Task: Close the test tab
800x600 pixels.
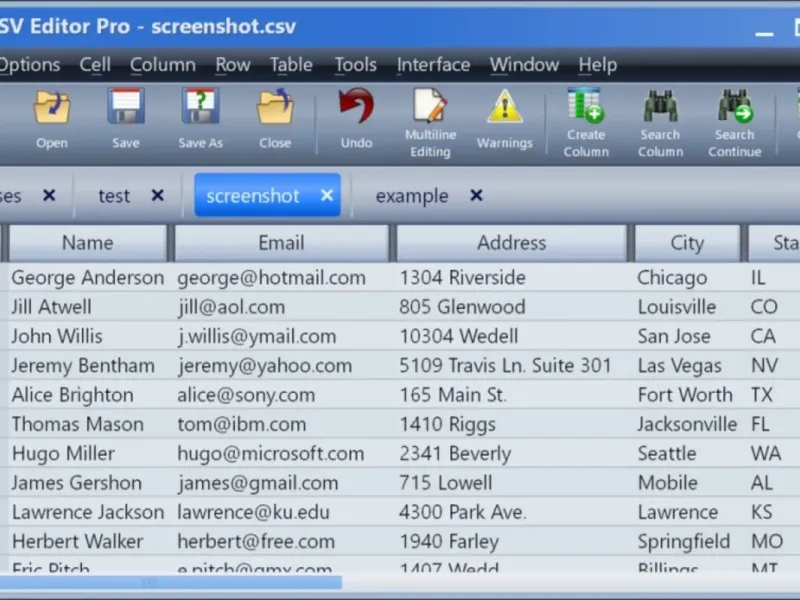Action: (x=158, y=195)
